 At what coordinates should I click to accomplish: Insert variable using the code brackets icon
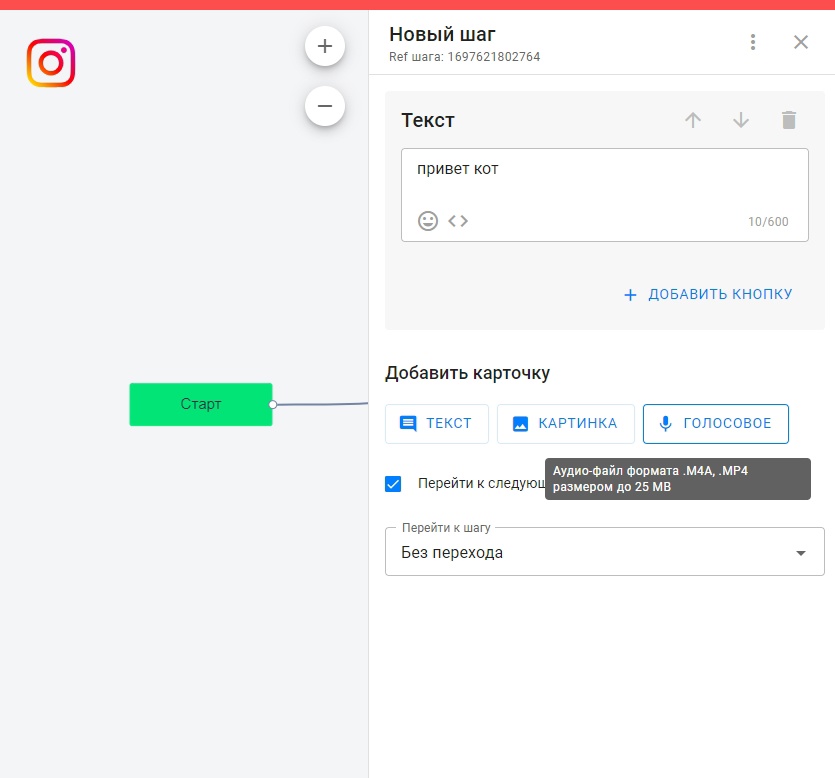tap(458, 221)
